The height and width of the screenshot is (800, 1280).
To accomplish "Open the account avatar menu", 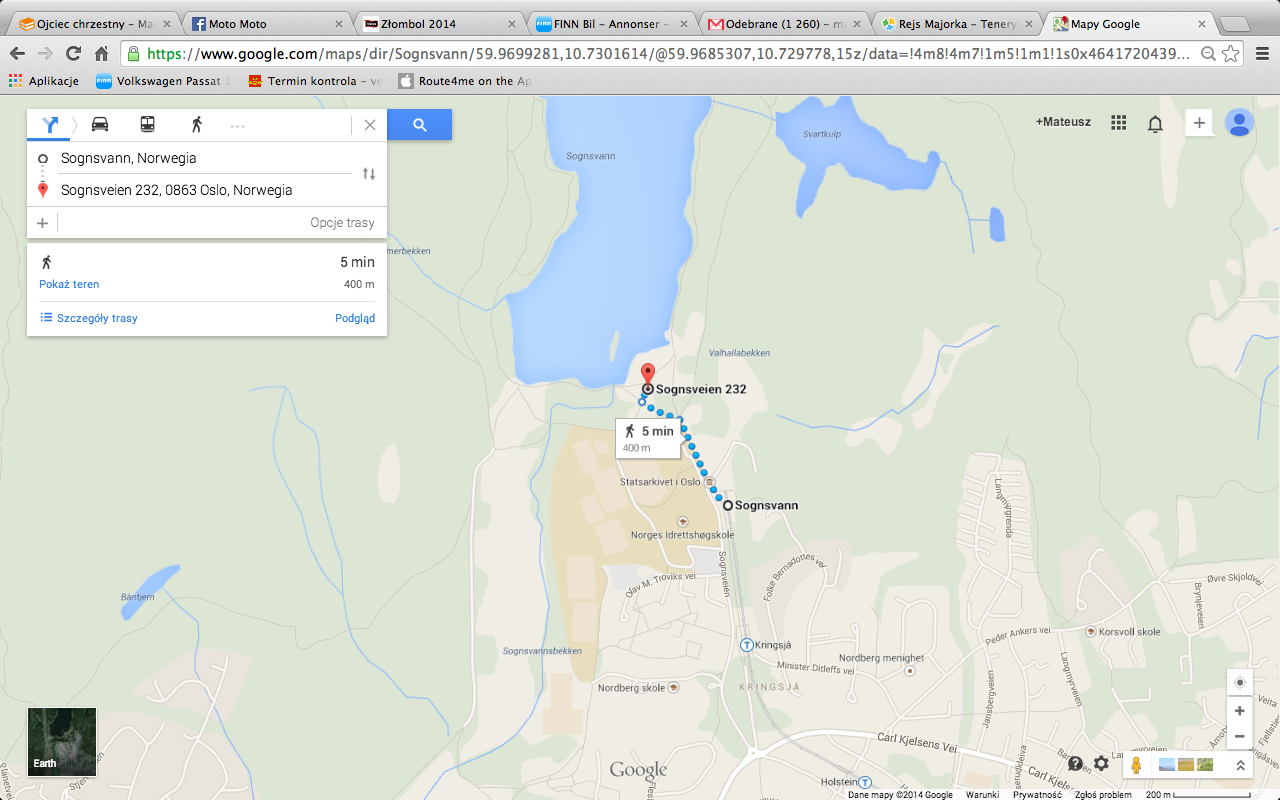I will coord(1240,123).
